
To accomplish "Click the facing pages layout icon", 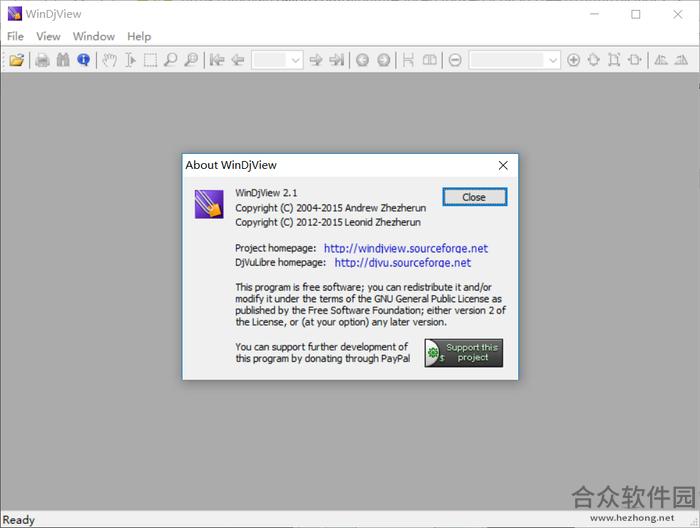I will pyautogui.click(x=429, y=60).
